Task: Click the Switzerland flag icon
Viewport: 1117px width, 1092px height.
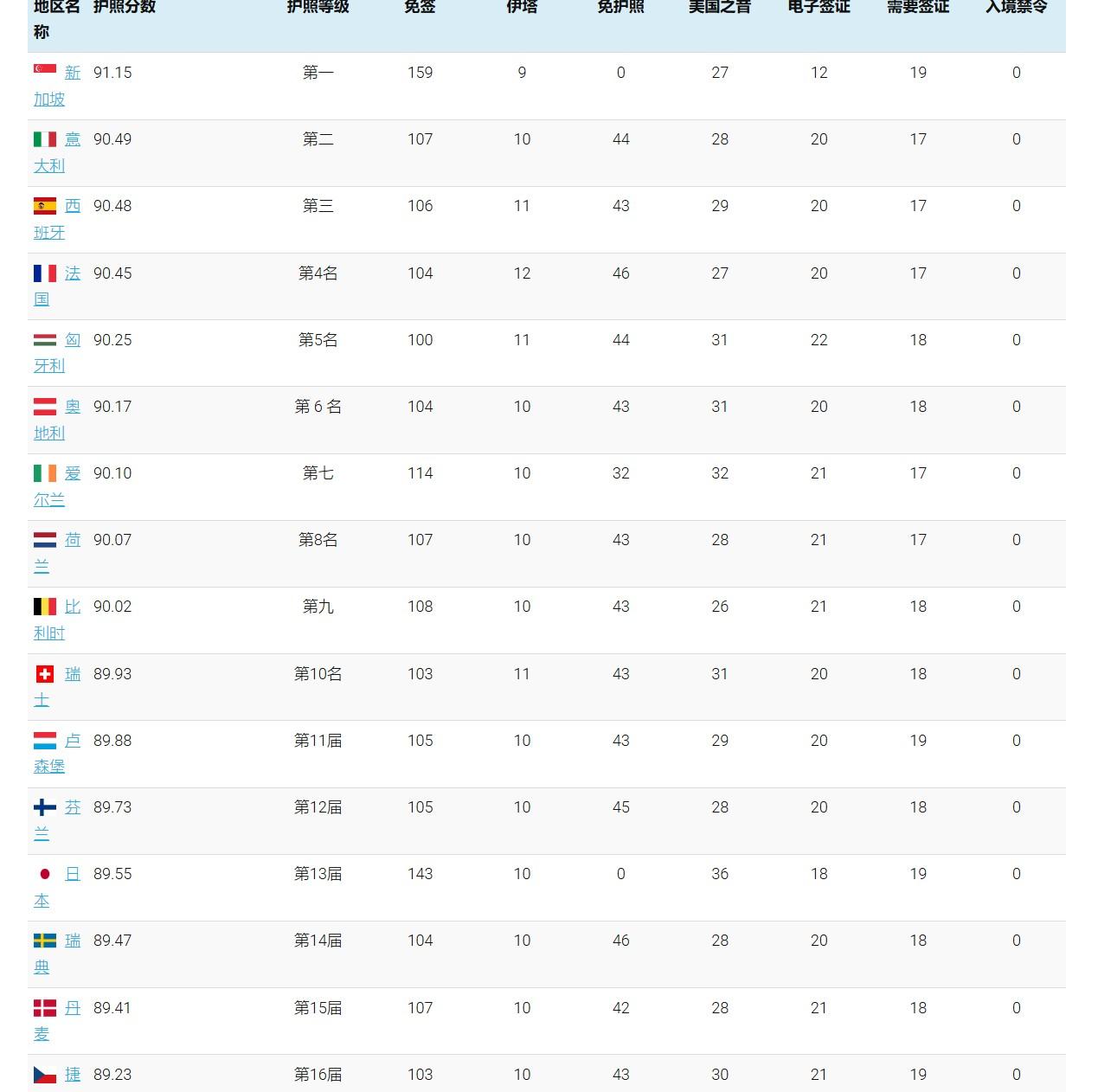Action: click(45, 674)
